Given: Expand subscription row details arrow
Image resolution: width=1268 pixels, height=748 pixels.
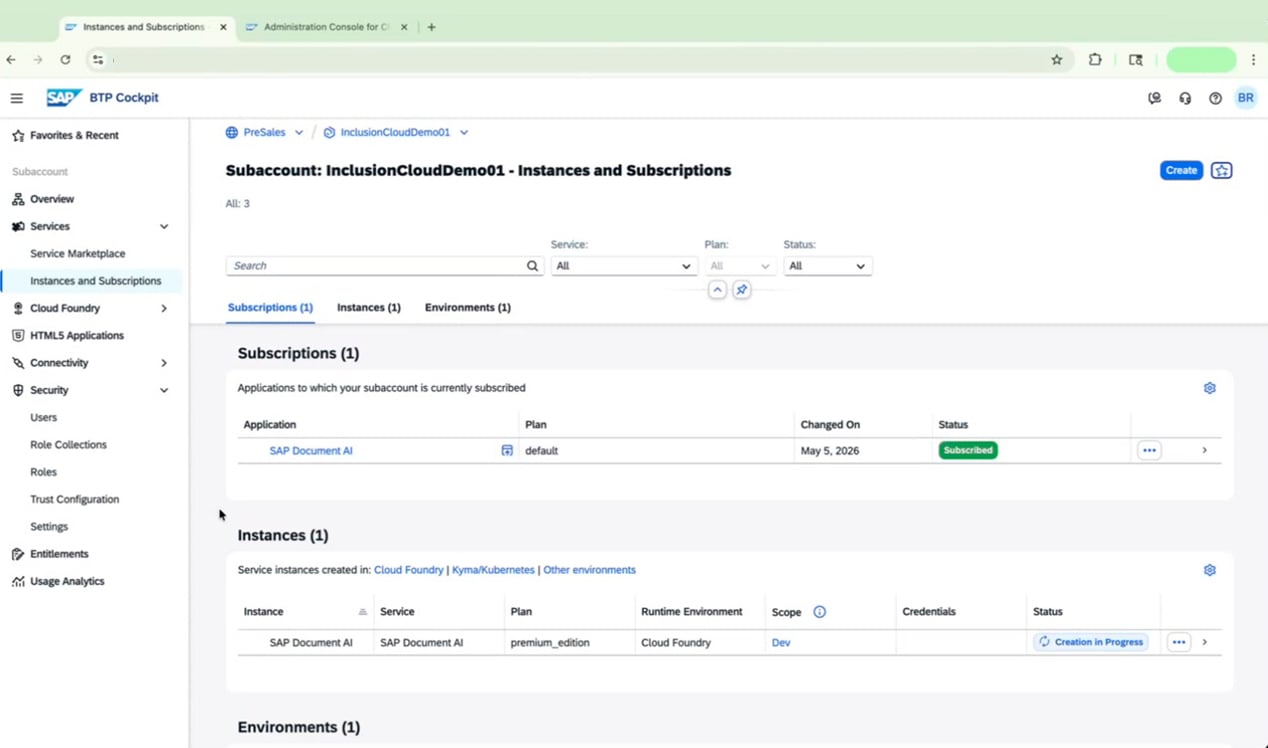Looking at the screenshot, I should pyautogui.click(x=1204, y=451).
